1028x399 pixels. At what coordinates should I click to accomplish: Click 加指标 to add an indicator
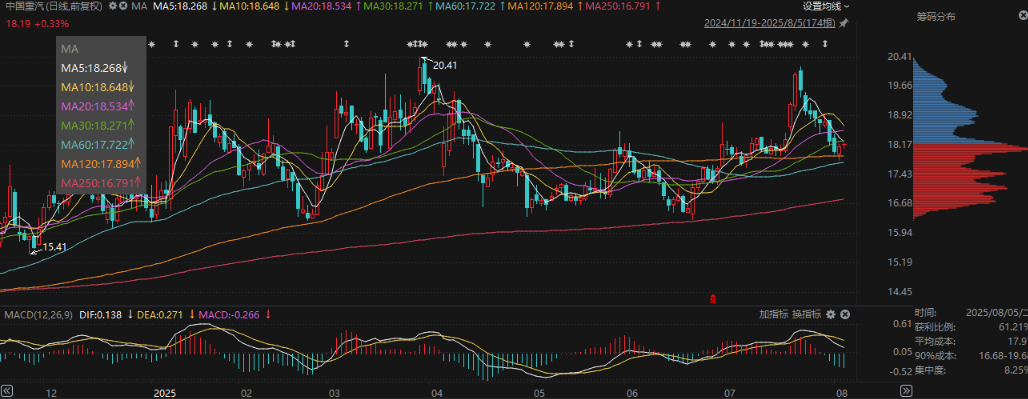tap(774, 314)
